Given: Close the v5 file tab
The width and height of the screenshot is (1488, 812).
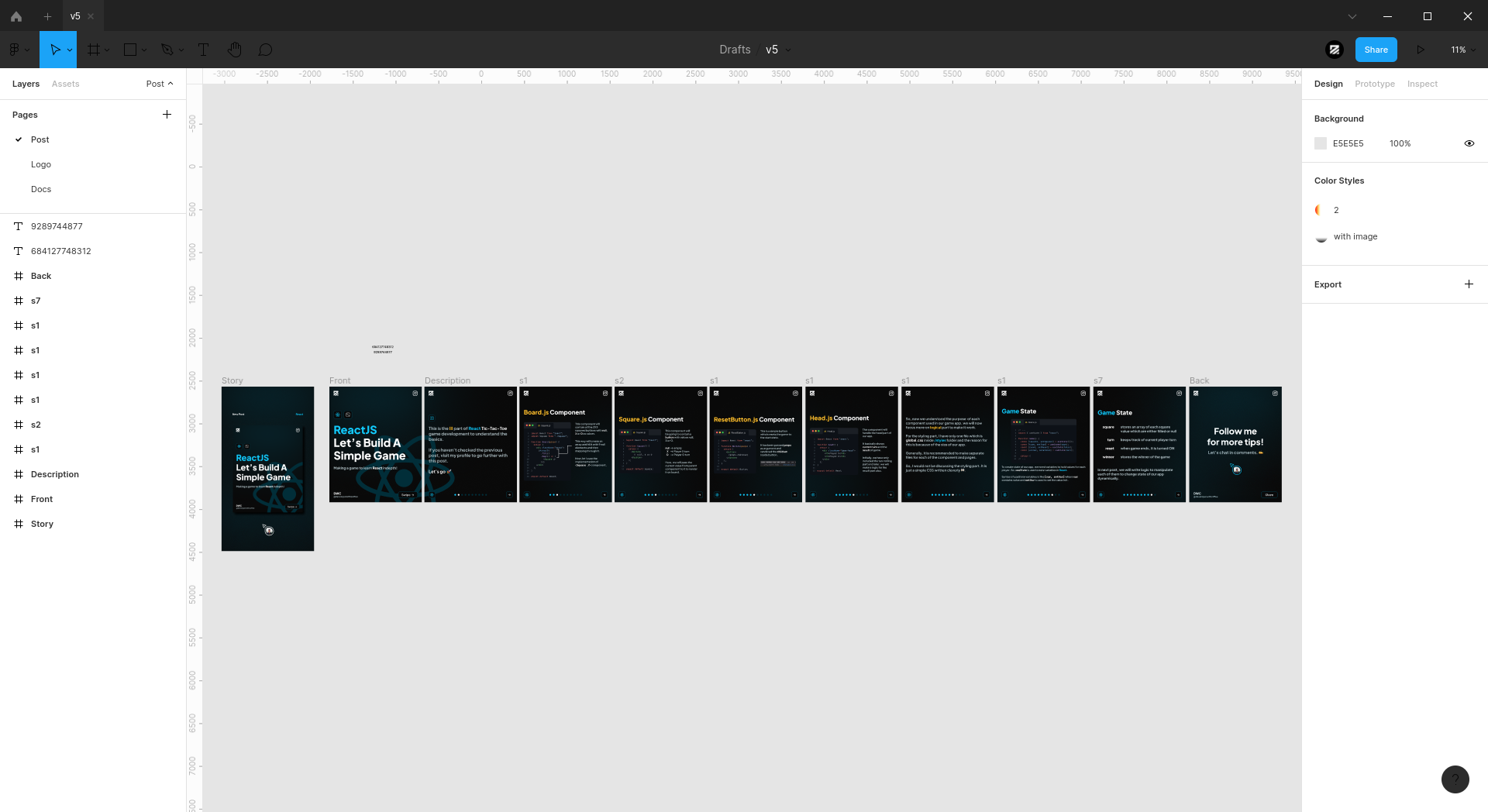Looking at the screenshot, I should coord(91,15).
